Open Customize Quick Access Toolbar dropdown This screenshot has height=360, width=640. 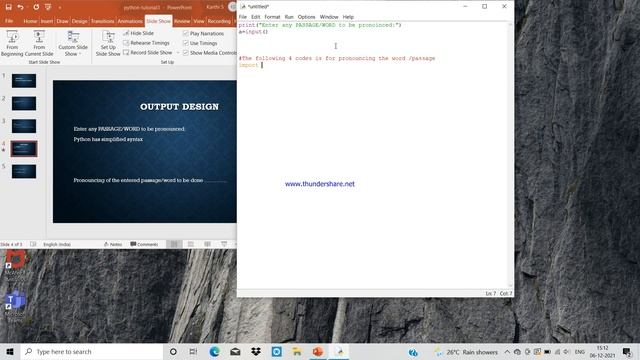[60, 7]
